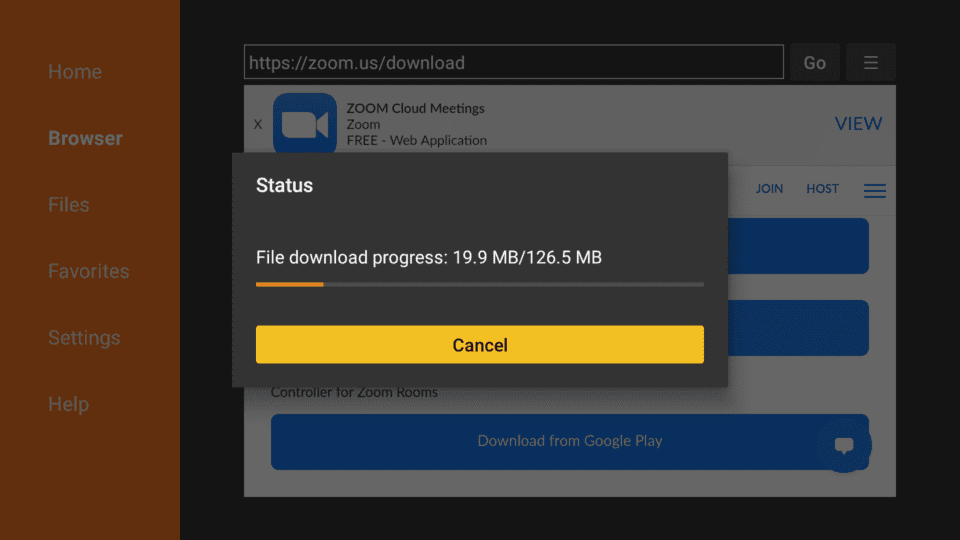Open Files in the sidebar
The width and height of the screenshot is (960, 540).
69,204
